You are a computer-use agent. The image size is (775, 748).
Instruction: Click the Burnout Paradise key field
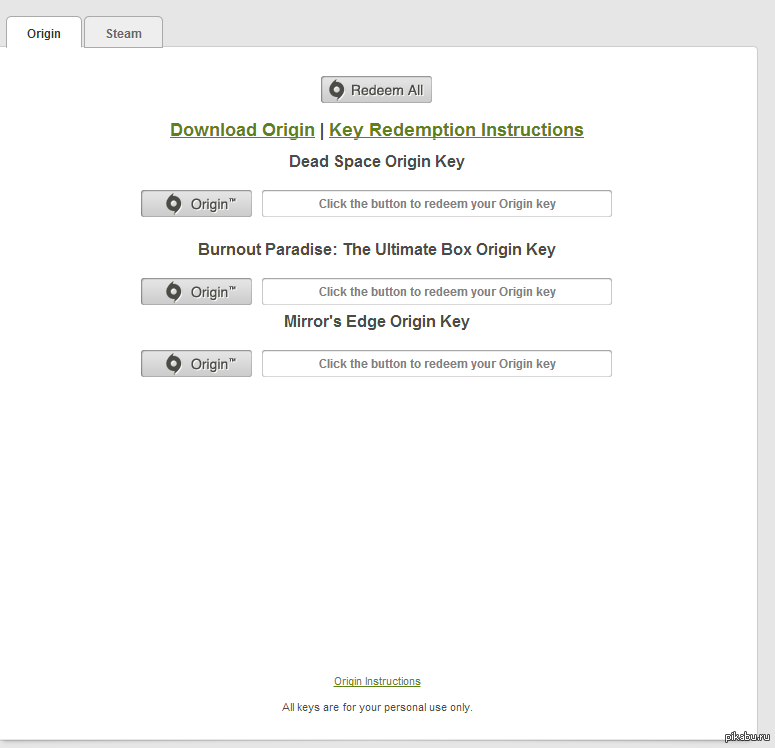point(437,291)
